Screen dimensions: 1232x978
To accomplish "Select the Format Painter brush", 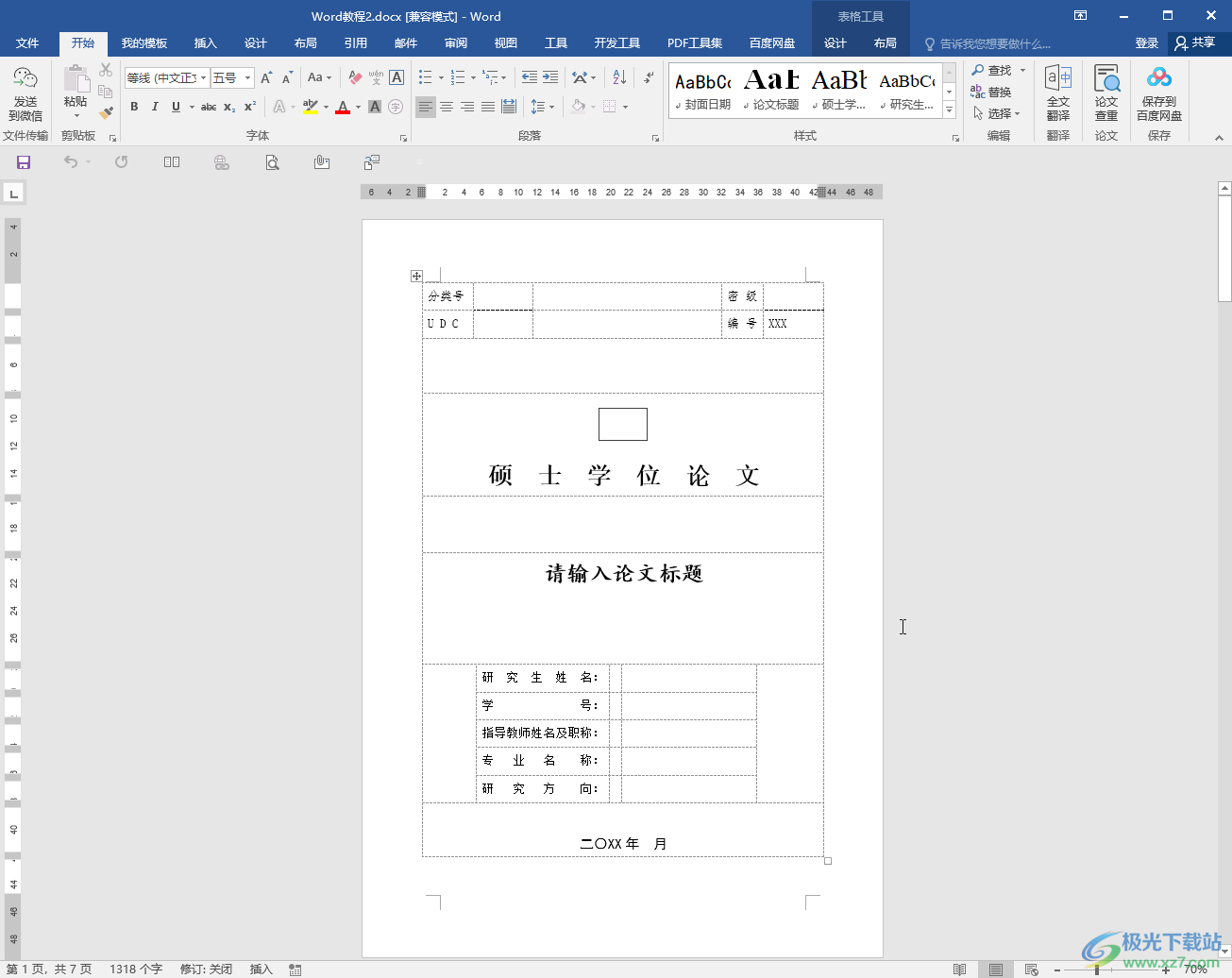I will (106, 113).
